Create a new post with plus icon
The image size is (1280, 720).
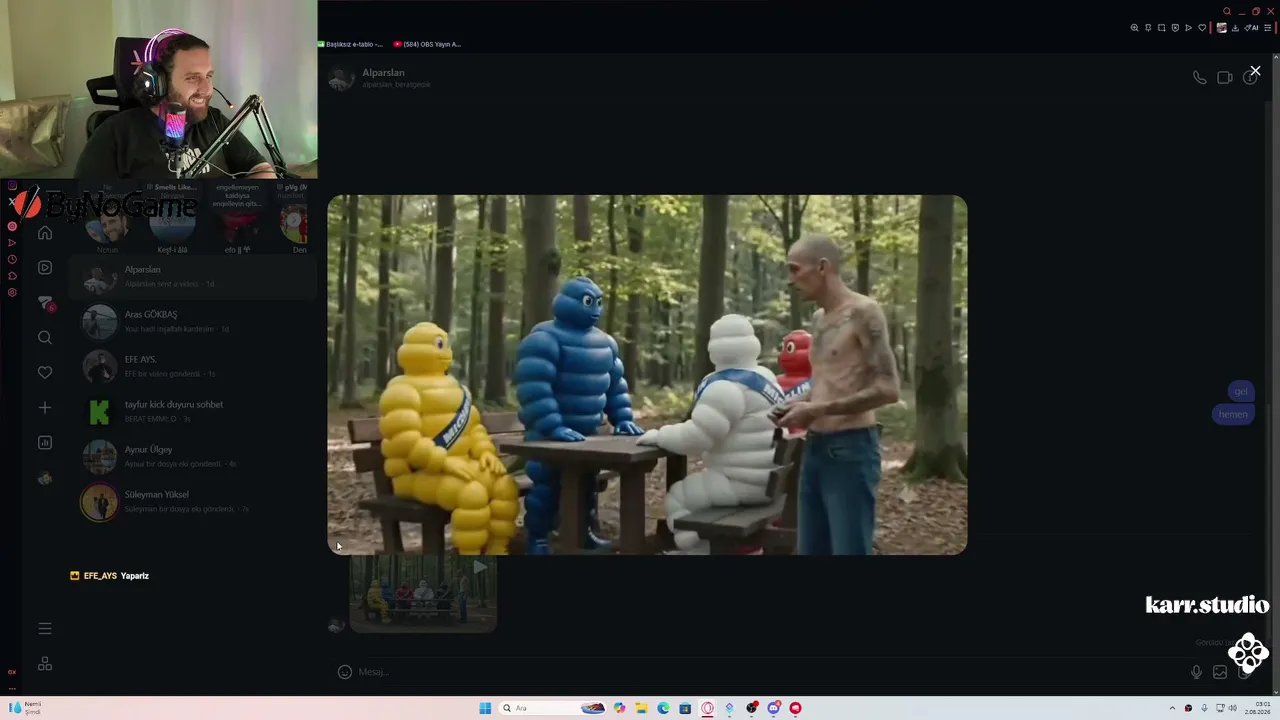[45, 407]
